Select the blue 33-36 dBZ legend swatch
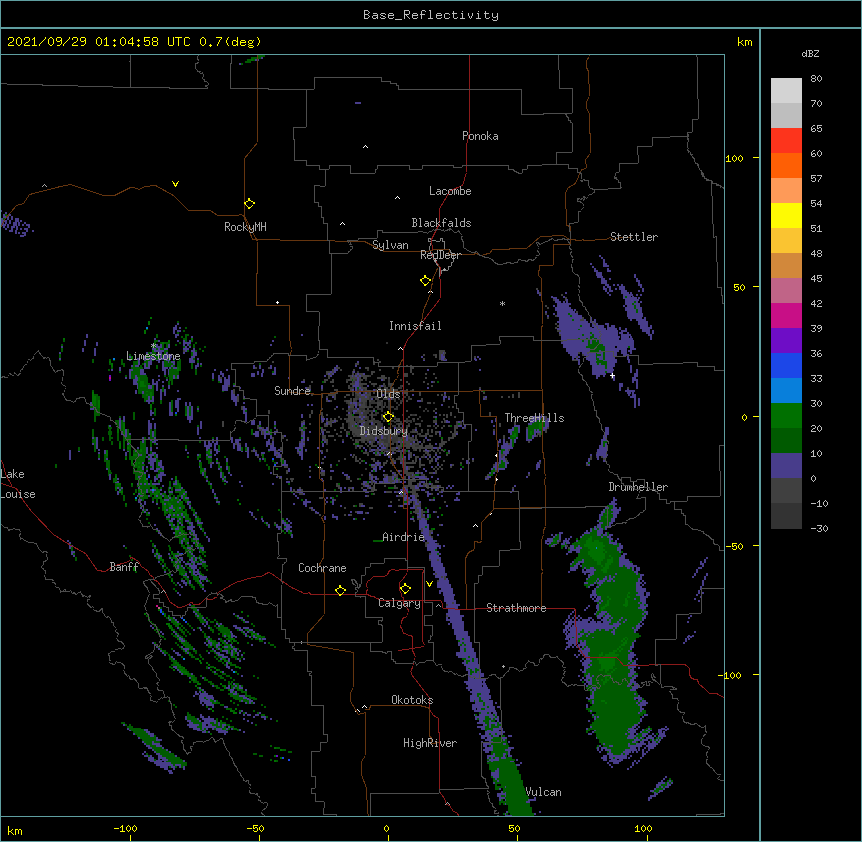The width and height of the screenshot is (862, 842). [x=786, y=365]
